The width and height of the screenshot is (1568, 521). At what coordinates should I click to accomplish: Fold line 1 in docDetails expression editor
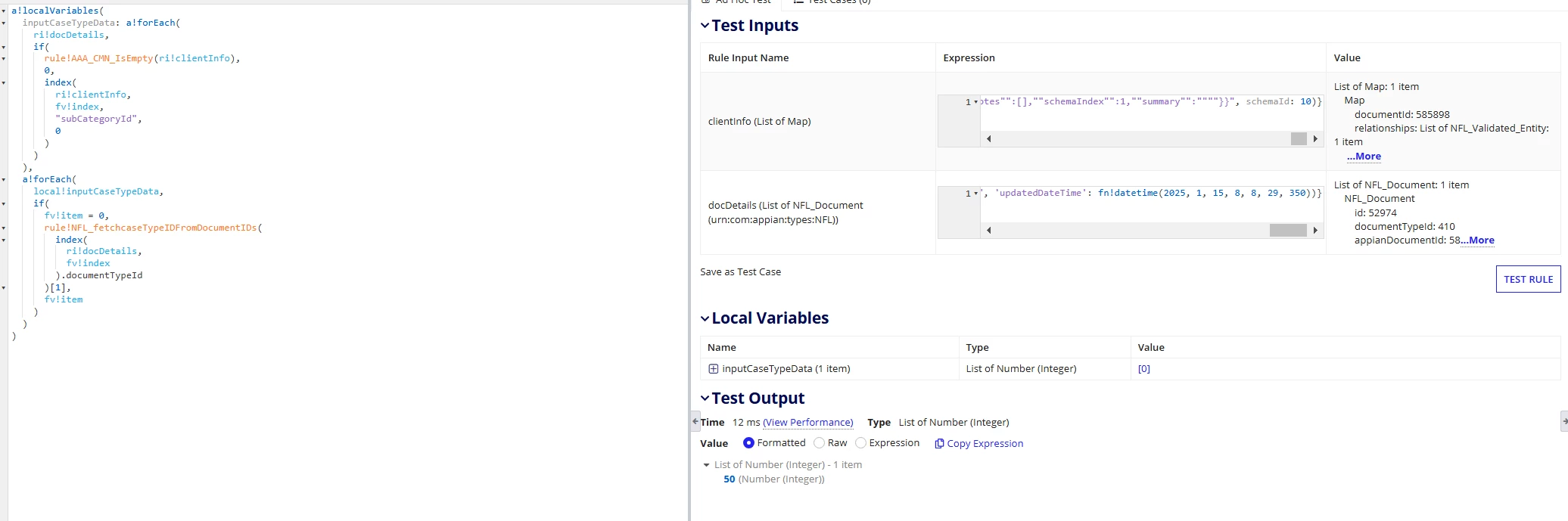click(975, 194)
